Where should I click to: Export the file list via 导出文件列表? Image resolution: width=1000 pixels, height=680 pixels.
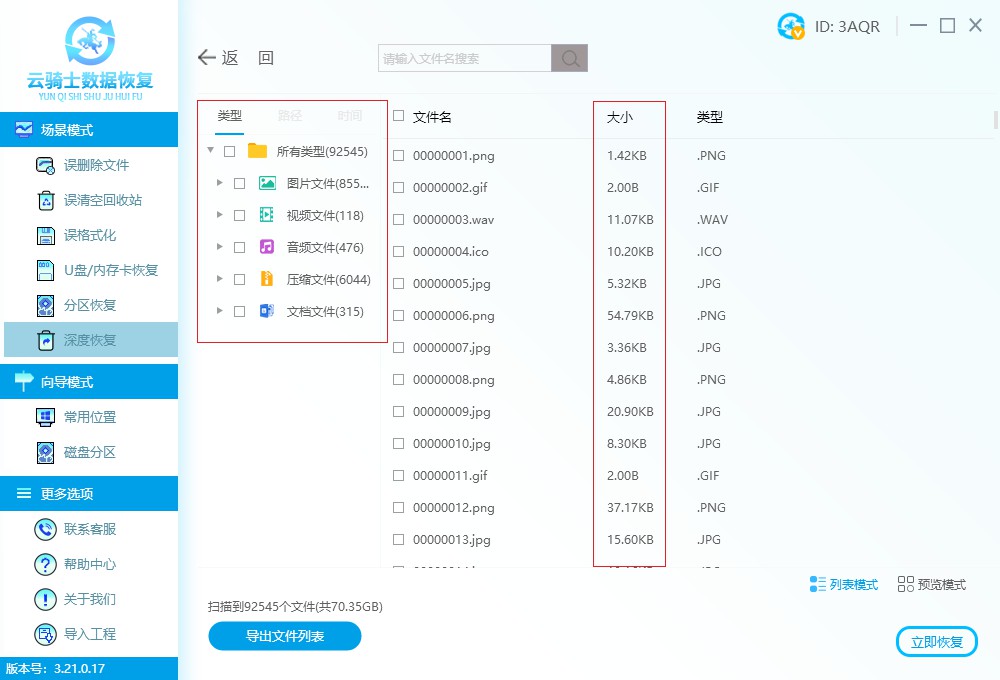pos(284,636)
